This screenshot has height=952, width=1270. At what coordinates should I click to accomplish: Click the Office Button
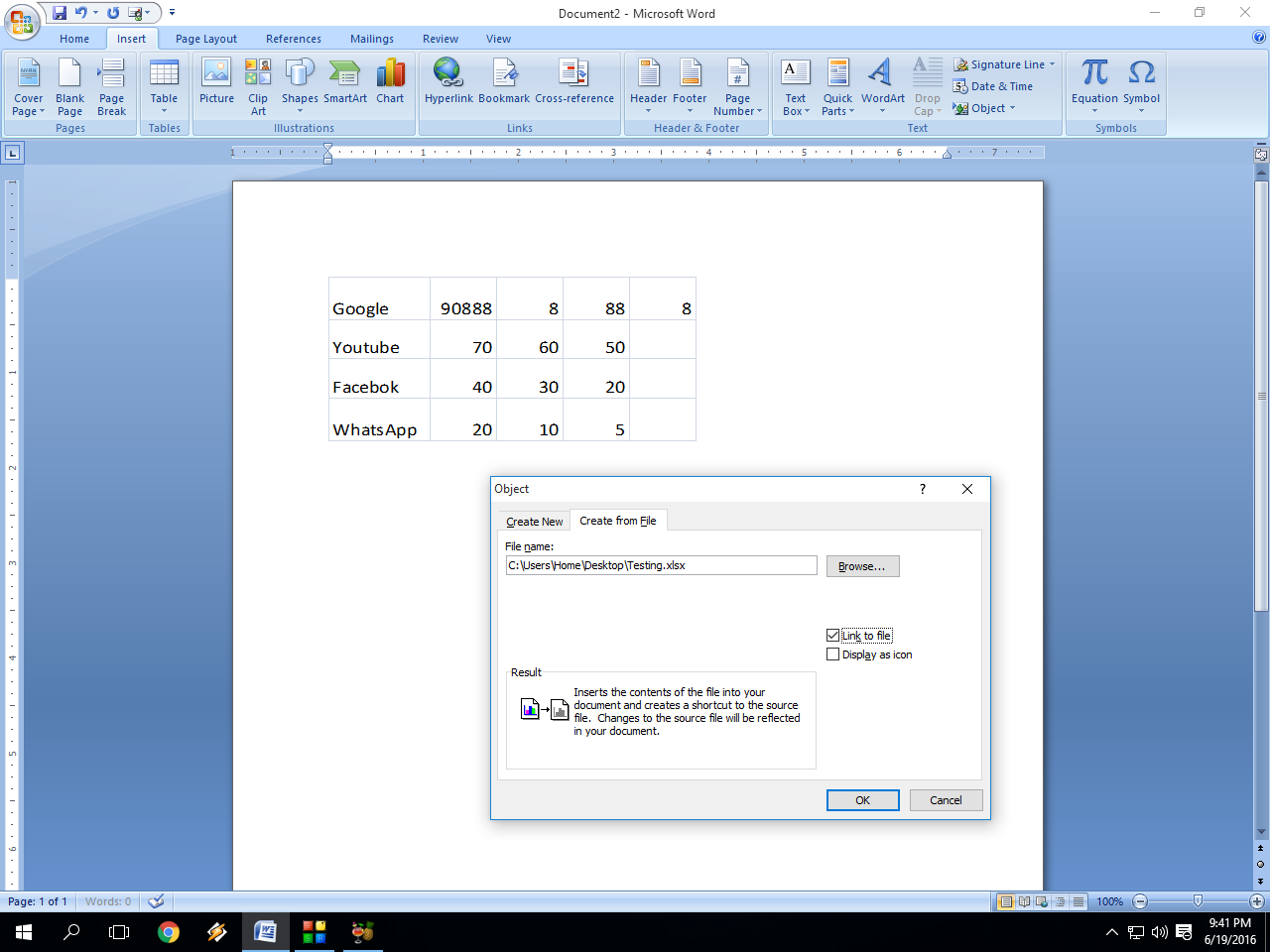click(21, 21)
